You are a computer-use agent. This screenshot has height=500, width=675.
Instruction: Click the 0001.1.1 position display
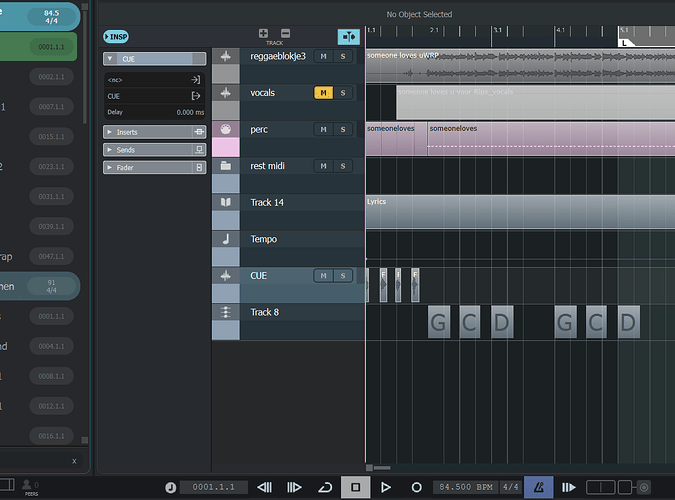pyautogui.click(x=214, y=488)
